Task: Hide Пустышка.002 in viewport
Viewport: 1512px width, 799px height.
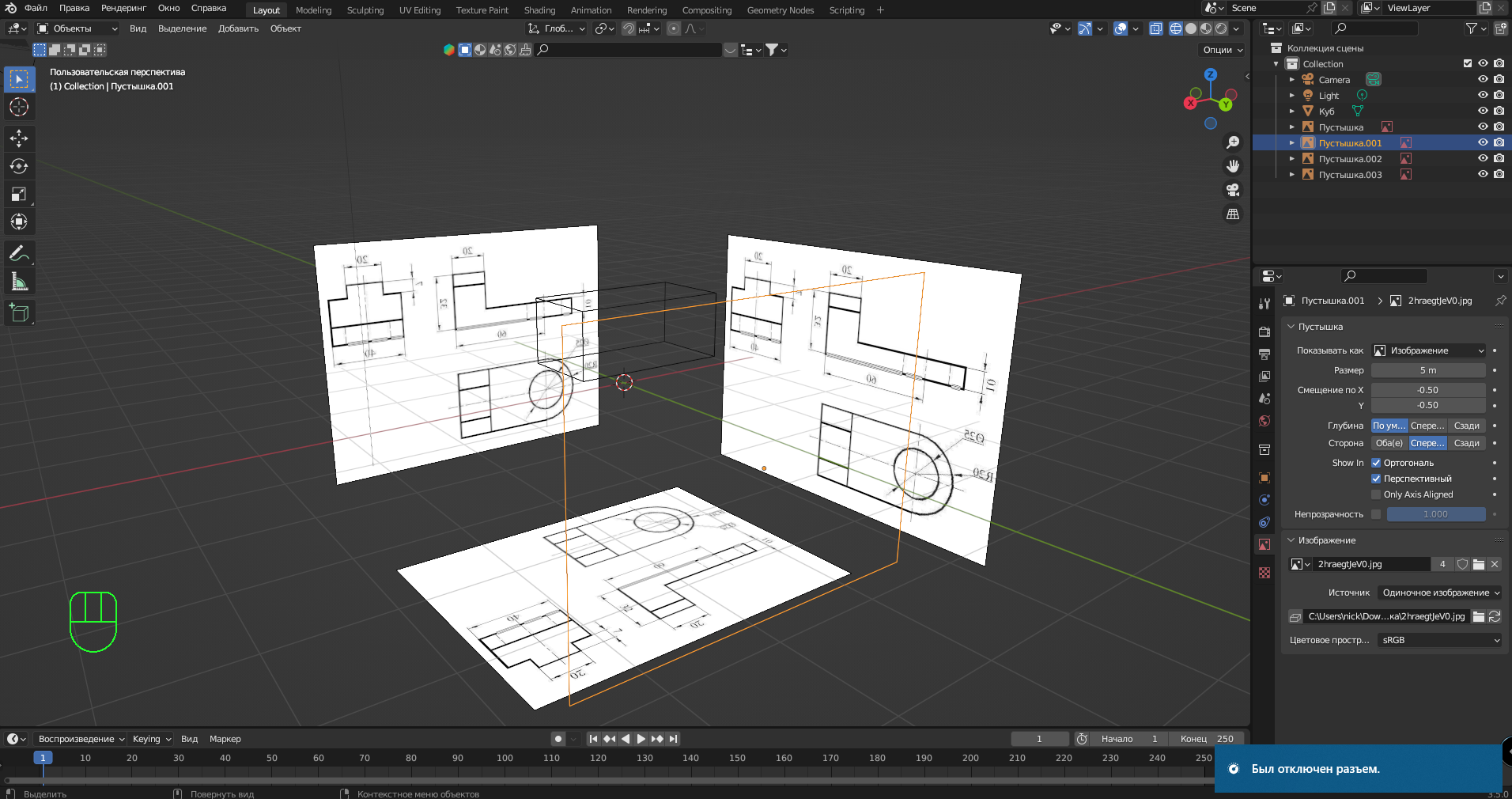Action: [x=1483, y=159]
